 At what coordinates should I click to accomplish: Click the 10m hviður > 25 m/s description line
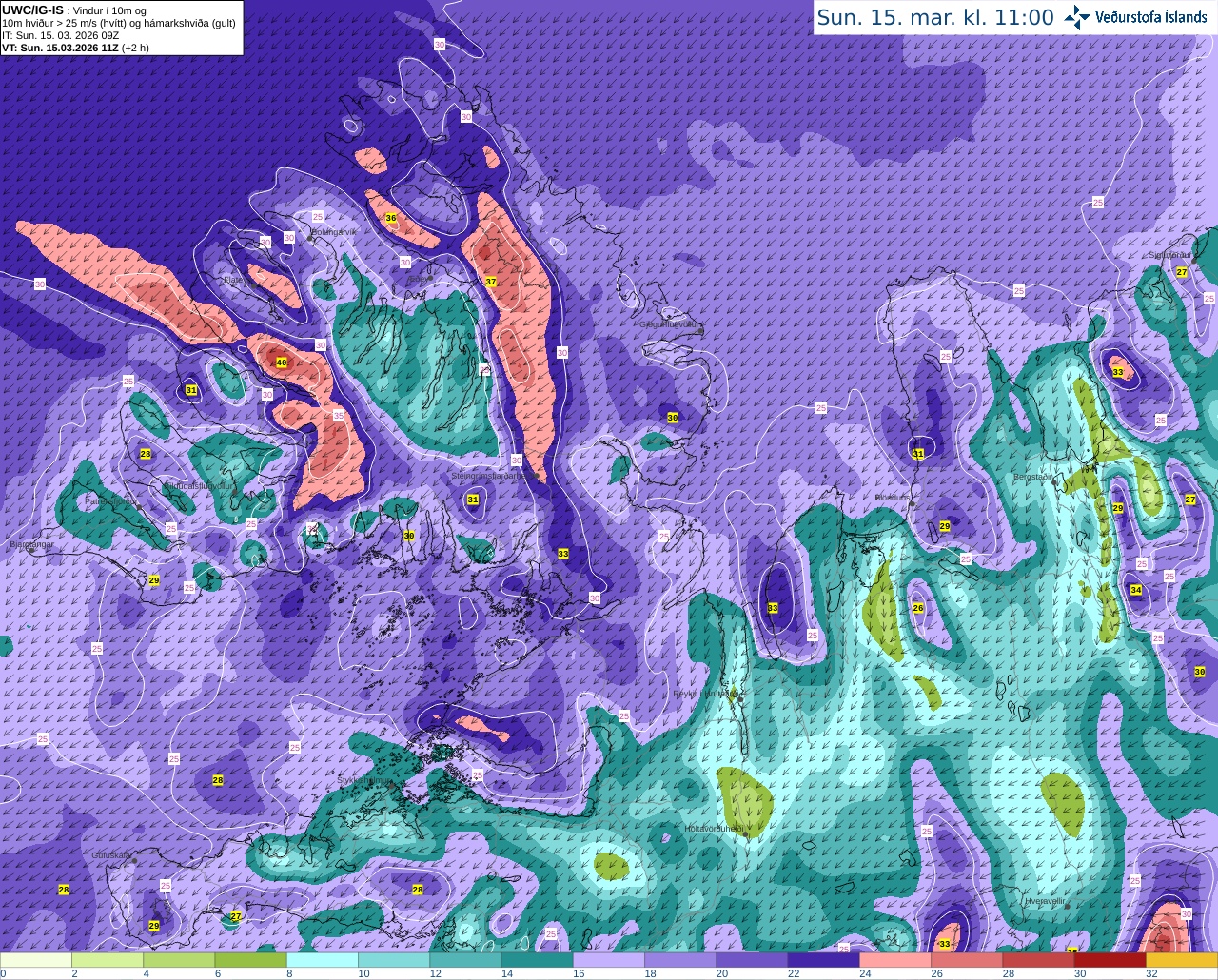click(119, 23)
